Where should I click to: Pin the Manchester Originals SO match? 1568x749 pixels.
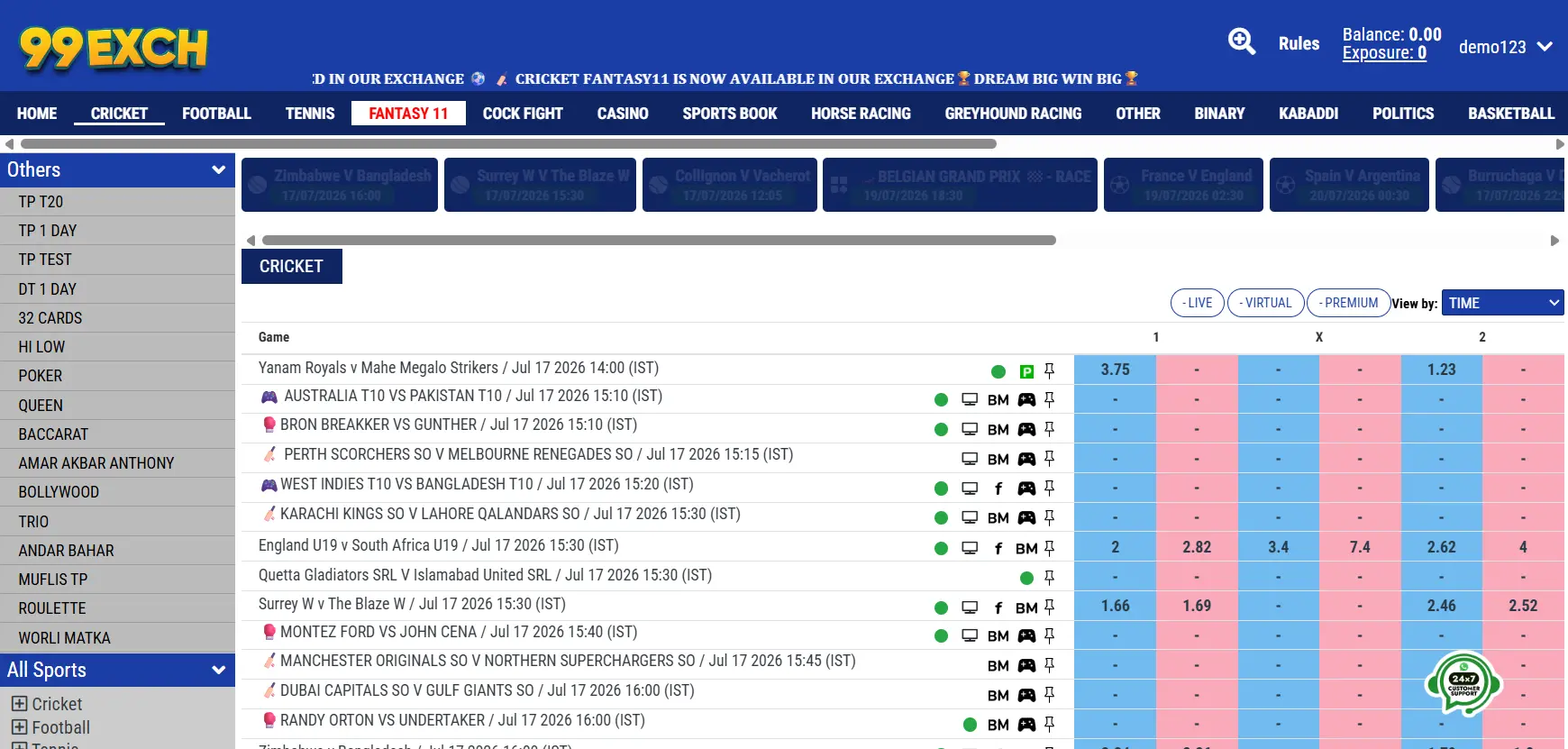pos(1049,665)
